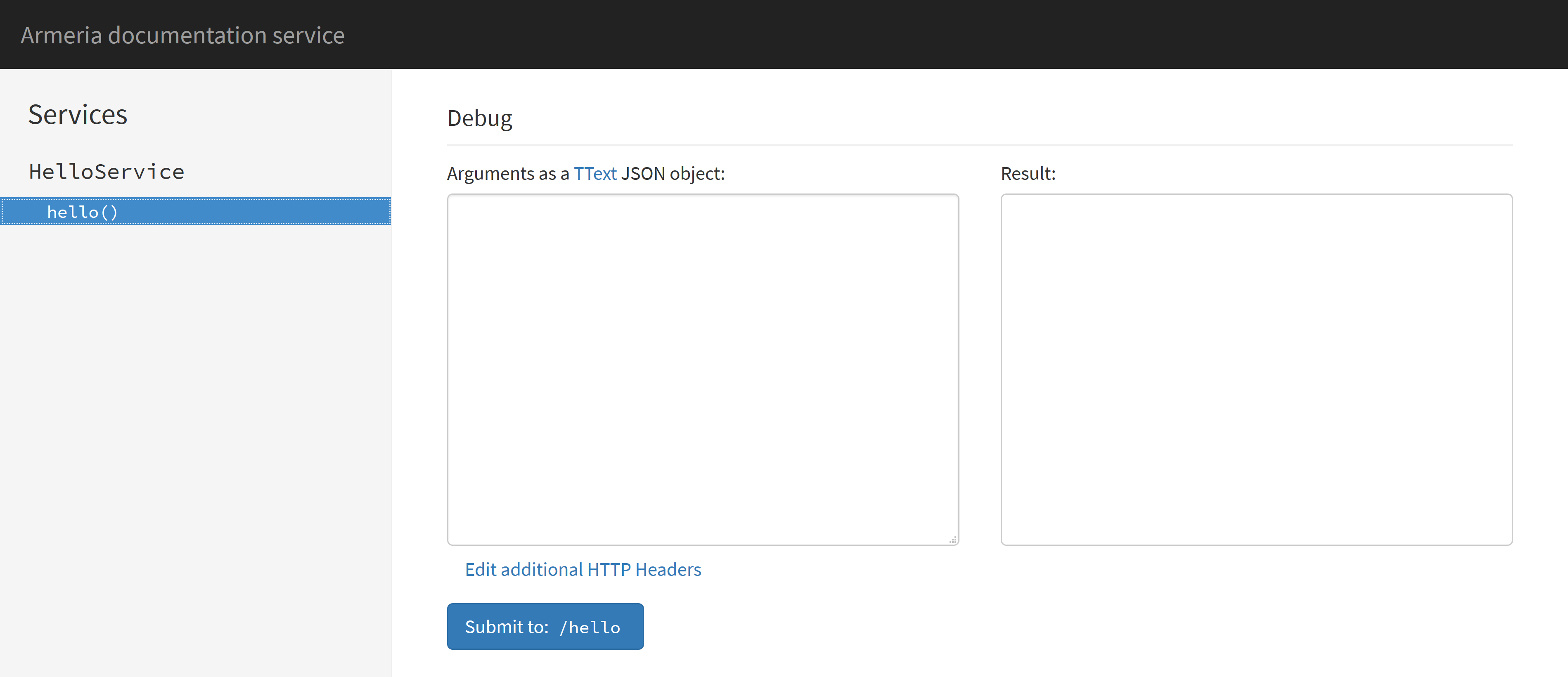Screen dimensions: 1568x677
Task: Click 'Submit to:' text on blue button
Action: (507, 627)
